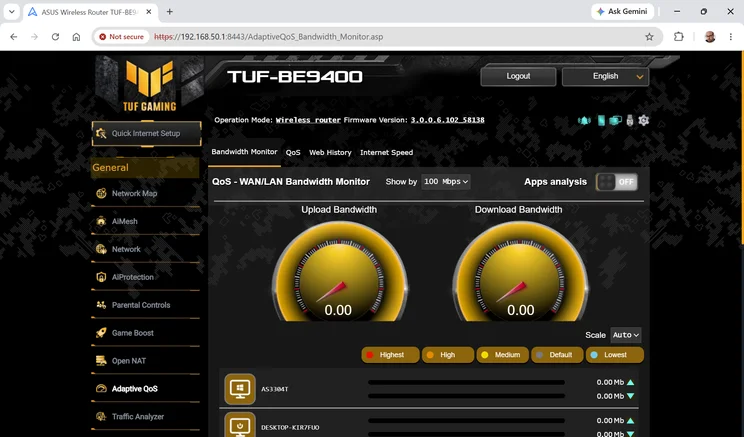Click the Not secure site info chip

tap(121, 37)
